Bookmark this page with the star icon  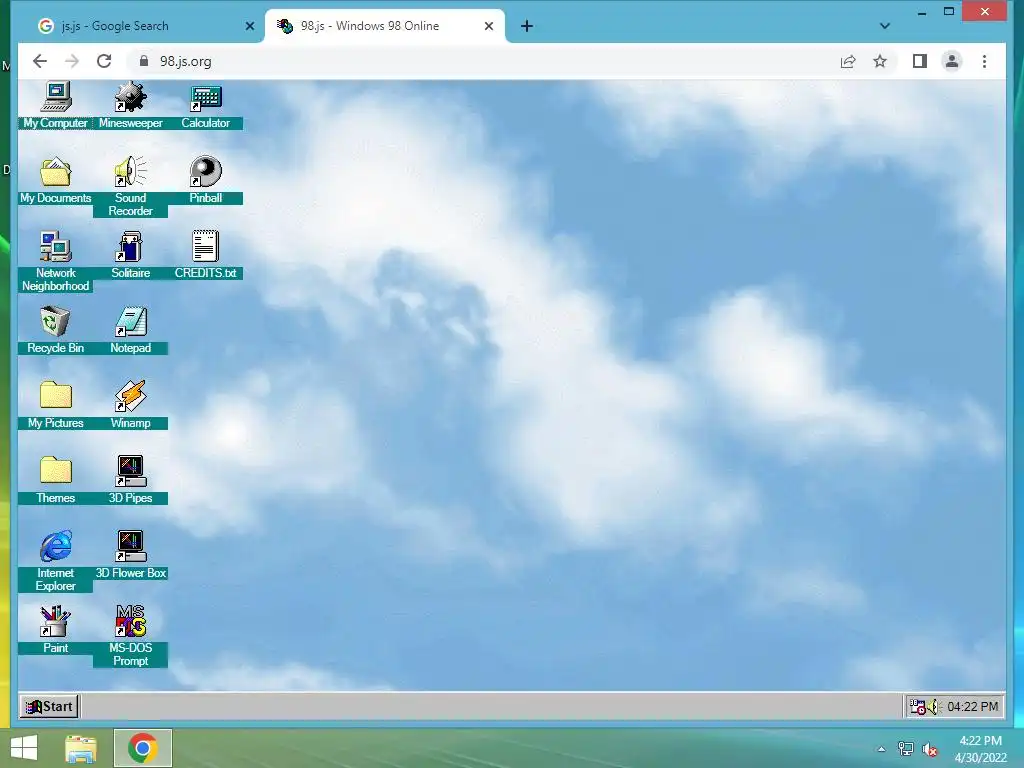coord(880,61)
